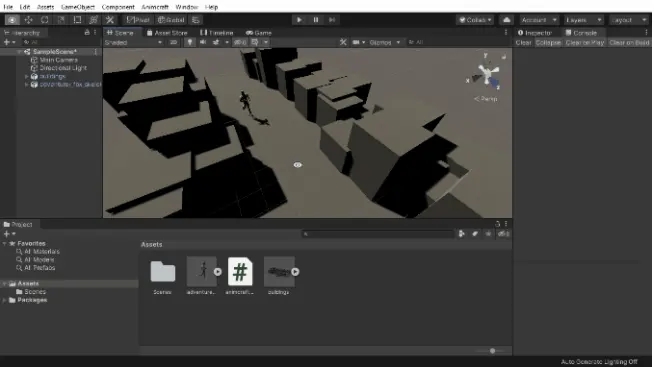654x367 pixels.
Task: Expand the adventurer object in Hierarchy
Action: tap(27, 84)
